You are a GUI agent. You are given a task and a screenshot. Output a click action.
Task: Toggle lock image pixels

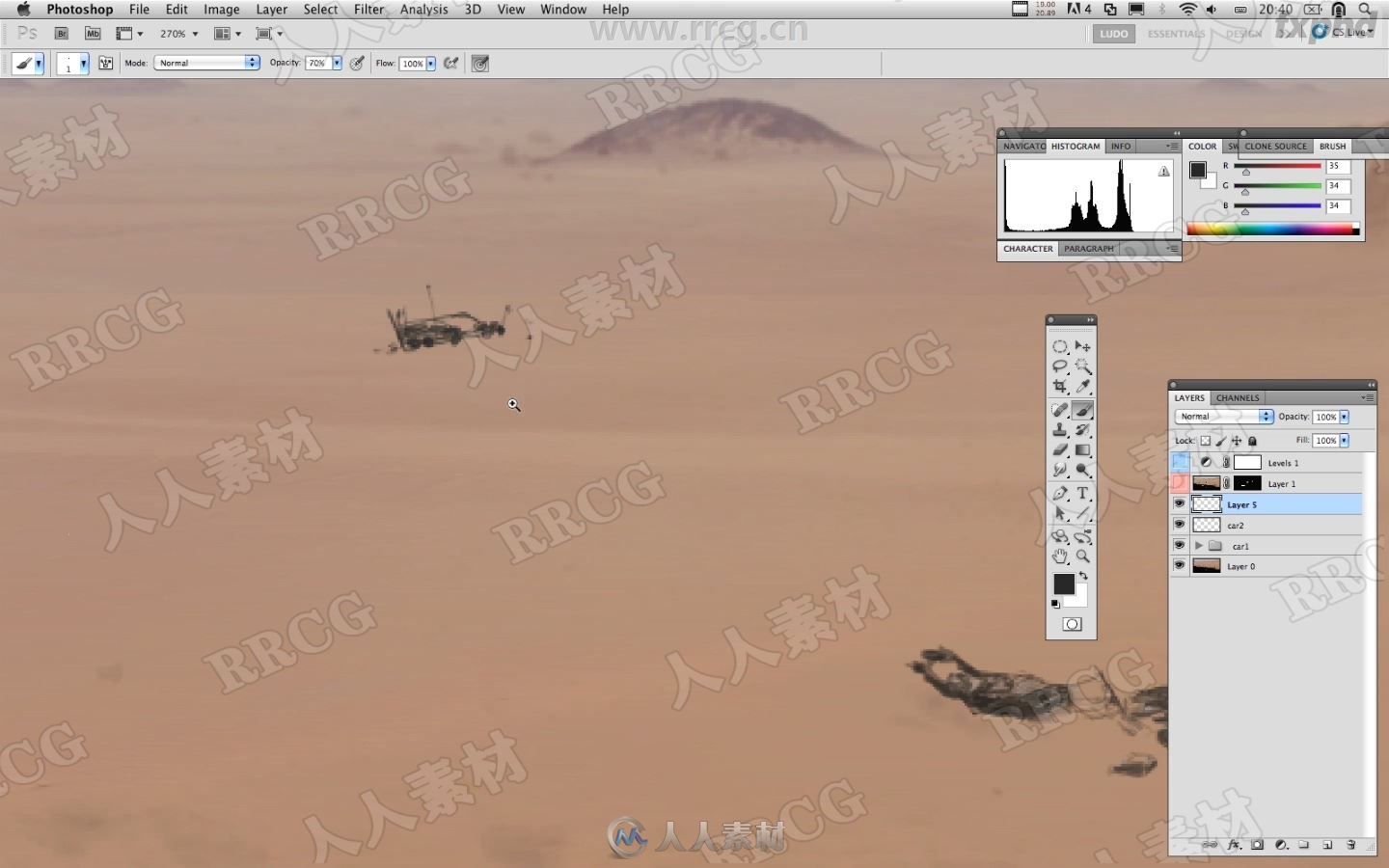[1221, 441]
